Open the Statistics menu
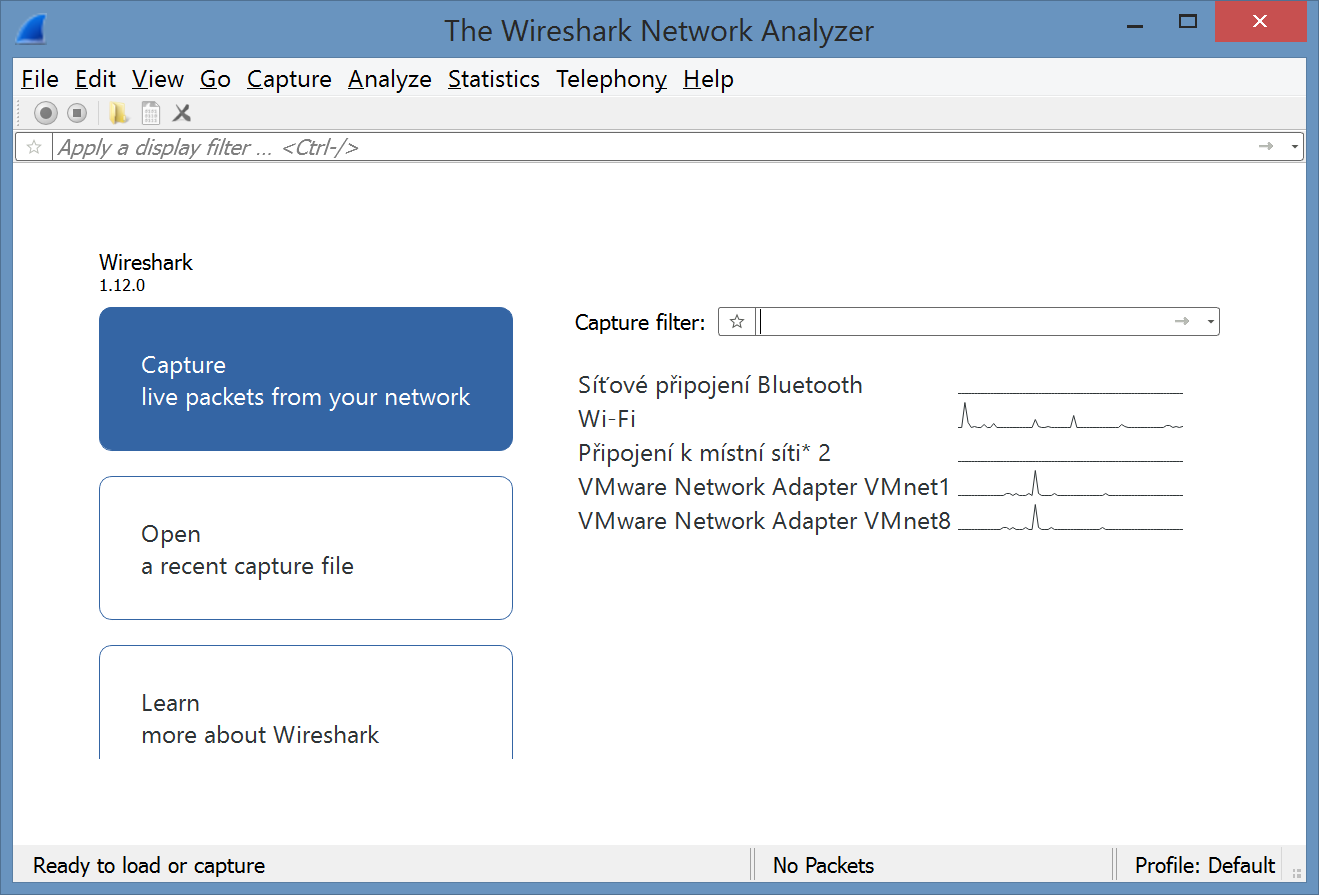Viewport: 1319px width, 895px height. [494, 79]
